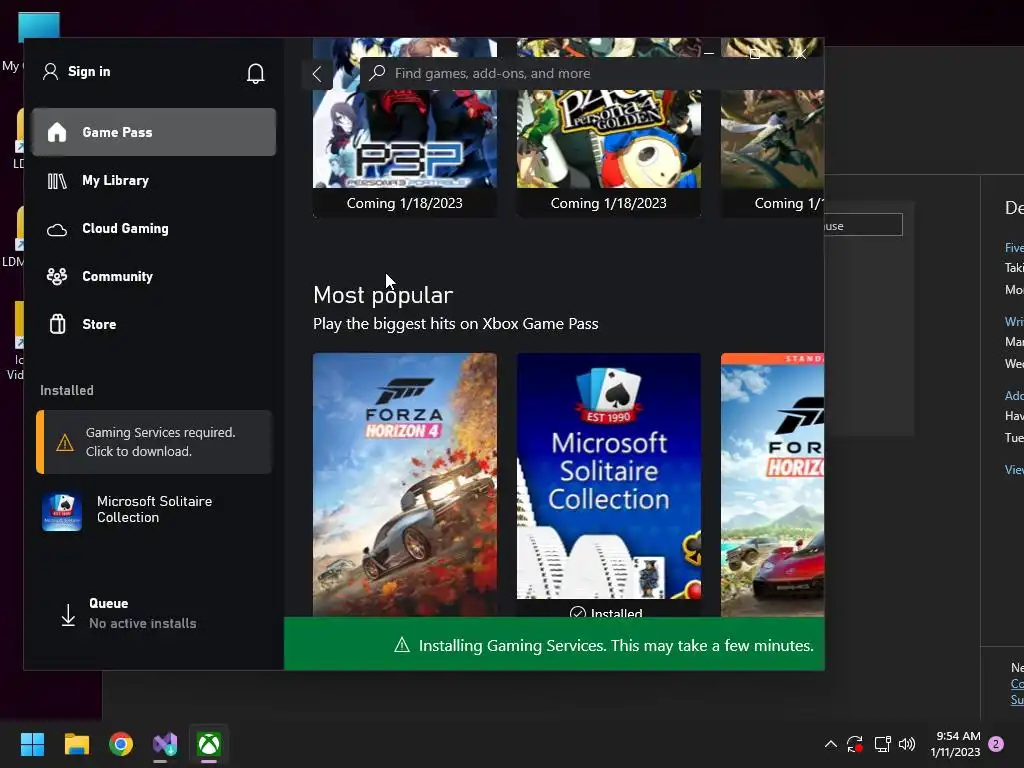This screenshot has height=768, width=1024.
Task: Click the Cloud Gaming cloud icon
Action: point(57,230)
